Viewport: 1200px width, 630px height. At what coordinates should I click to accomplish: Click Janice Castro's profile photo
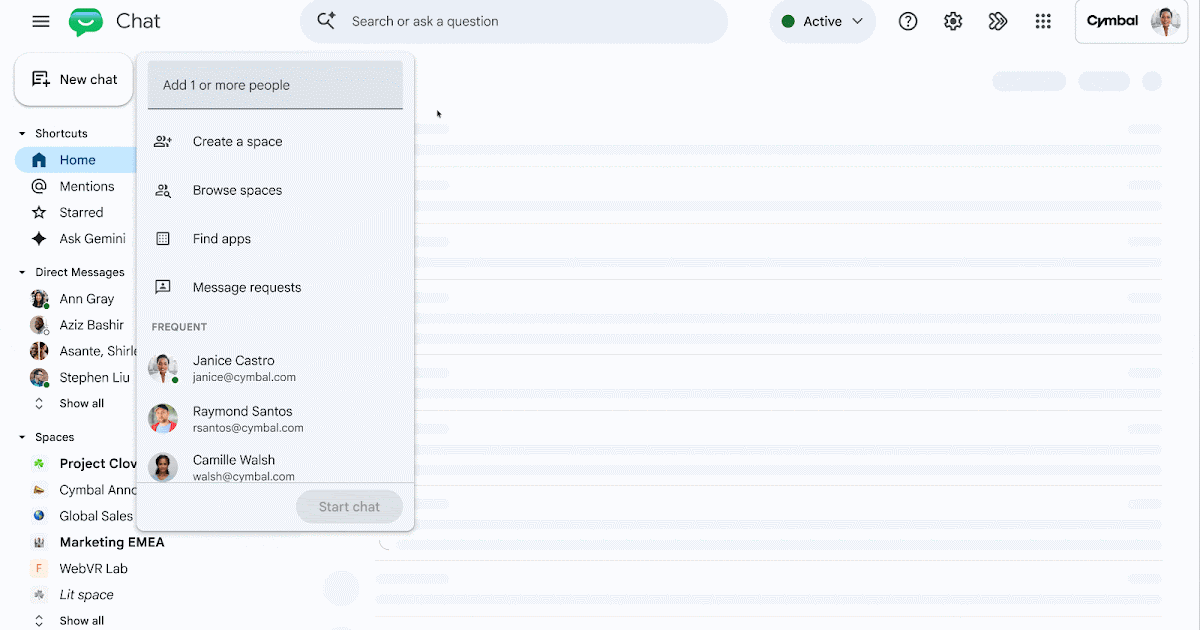163,368
